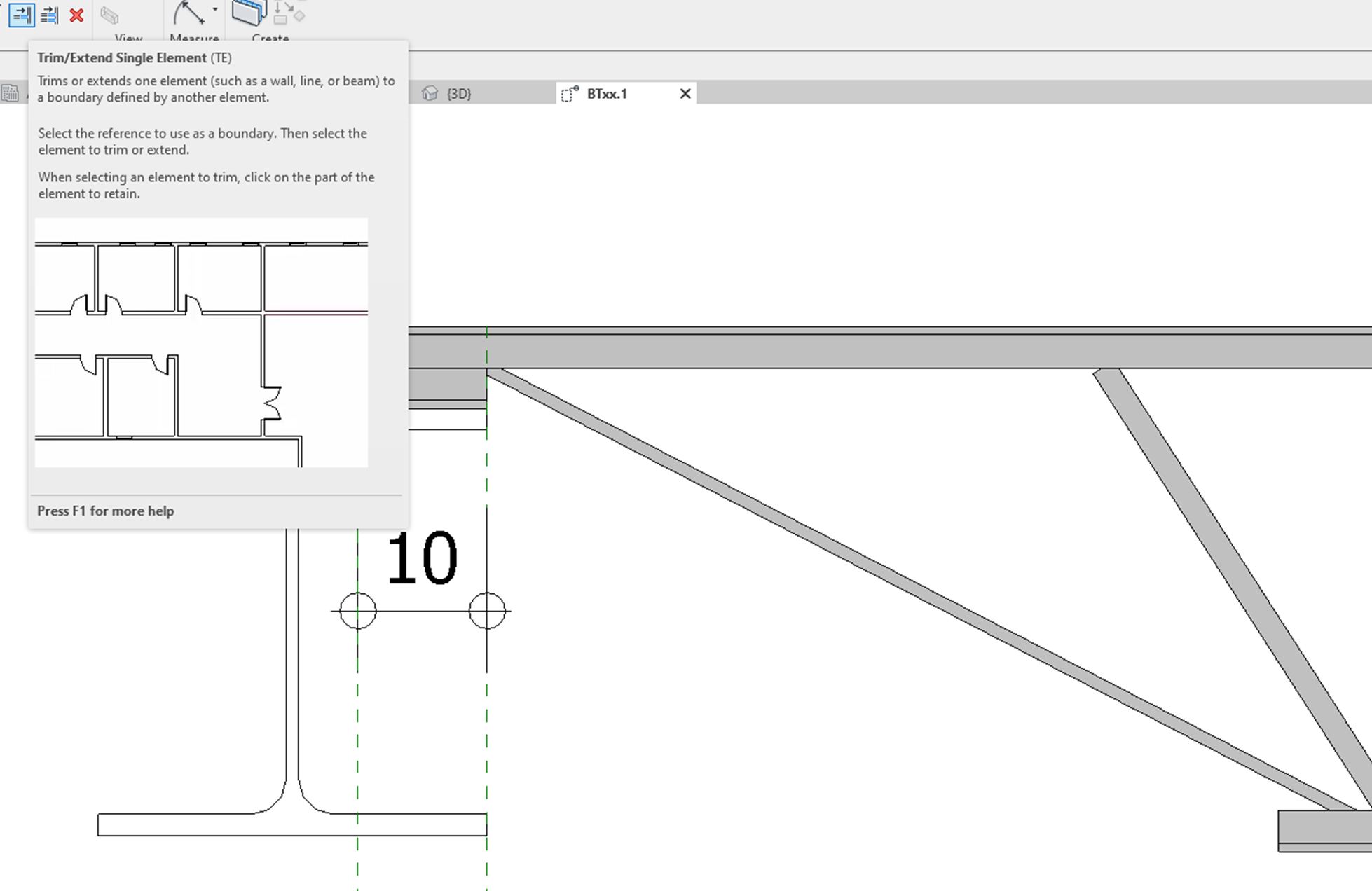Click the home icon on the {3D} tab
Screen dimensions: 1372x891
click(431, 93)
